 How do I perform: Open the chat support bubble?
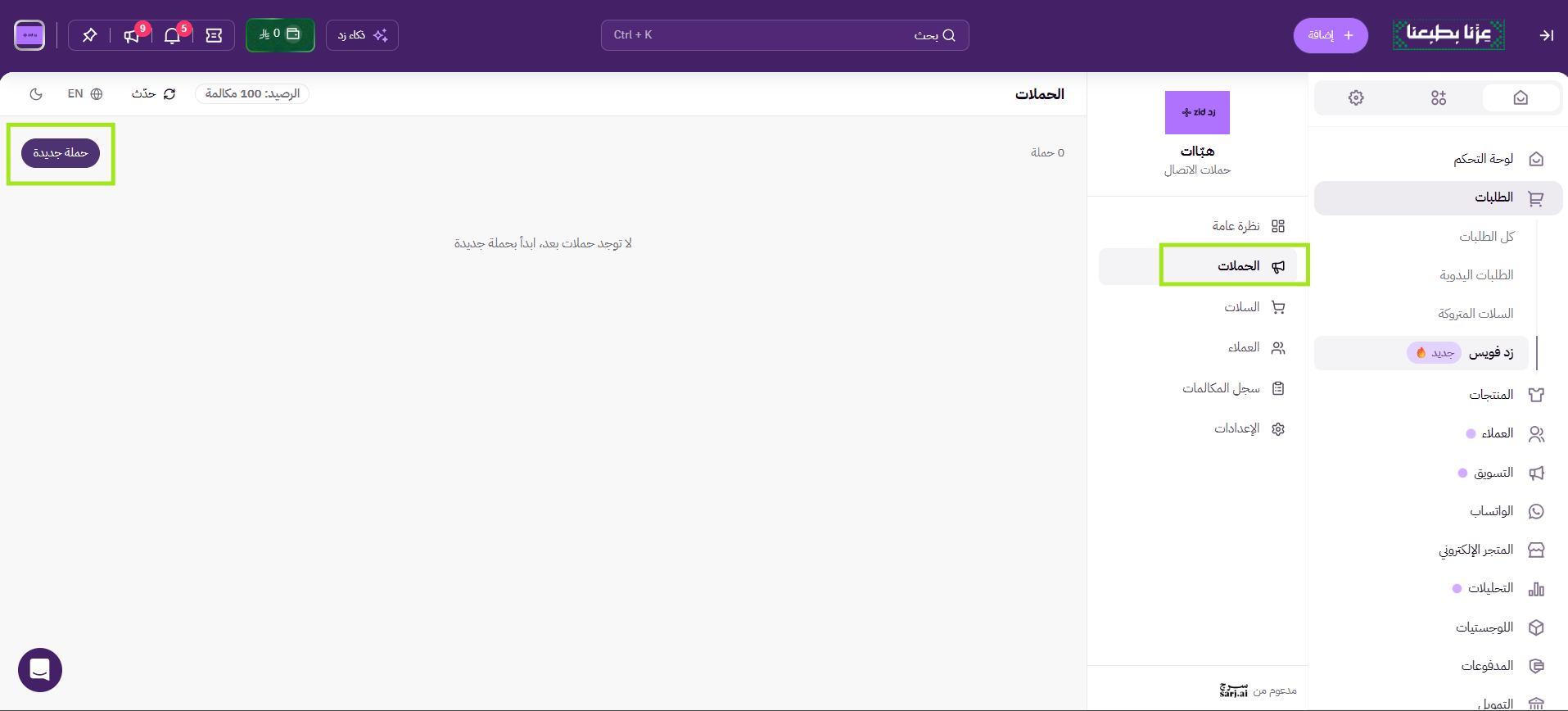[40, 670]
